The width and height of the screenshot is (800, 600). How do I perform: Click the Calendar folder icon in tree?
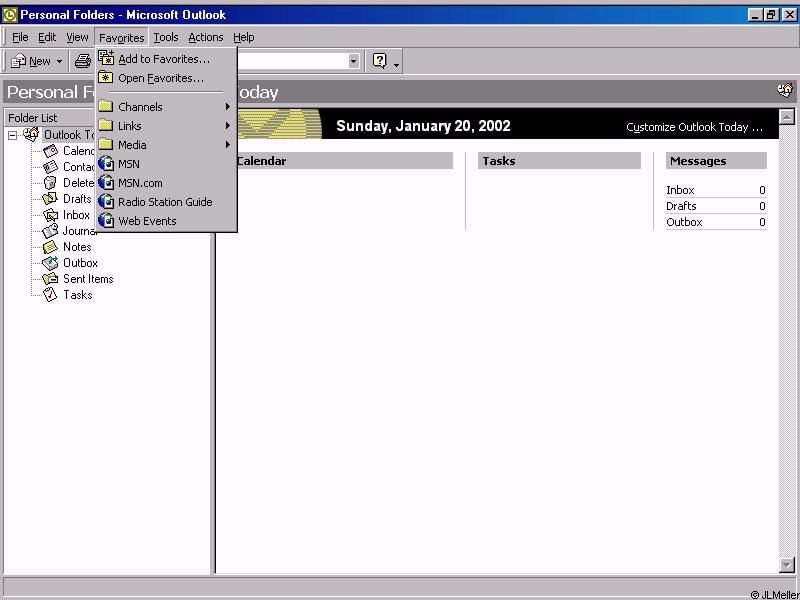[x=50, y=151]
